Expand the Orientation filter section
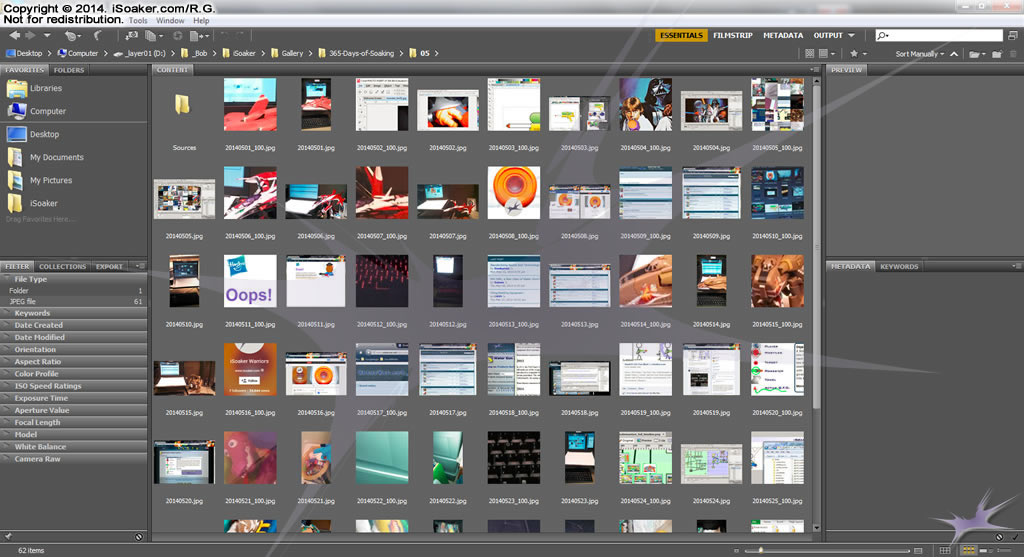 tap(73, 349)
